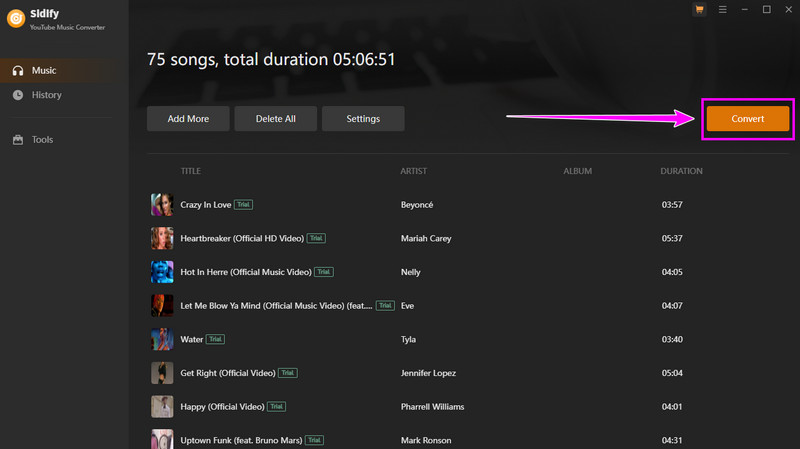Viewport: 800px width, 449px height.
Task: Select the Uptown Funk title
Action: pos(241,440)
